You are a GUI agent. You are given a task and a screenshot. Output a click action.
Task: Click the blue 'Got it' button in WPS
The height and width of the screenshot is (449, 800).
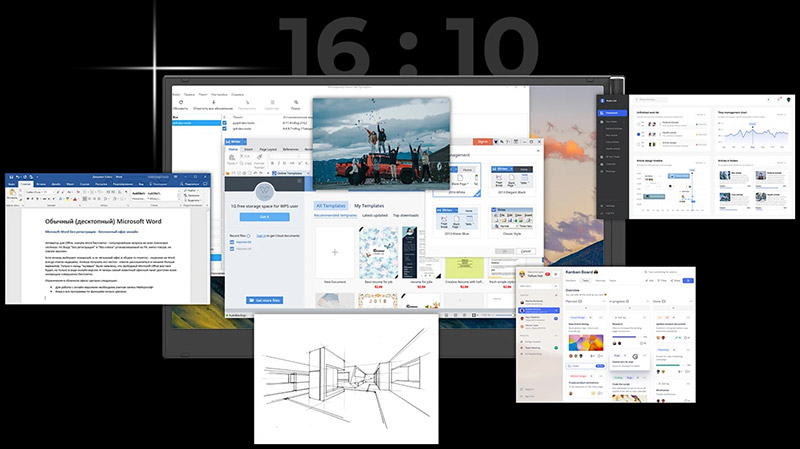(264, 217)
